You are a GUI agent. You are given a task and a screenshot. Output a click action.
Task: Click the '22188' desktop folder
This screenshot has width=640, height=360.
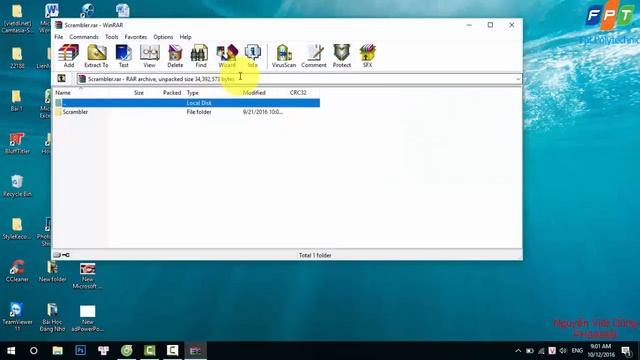point(17,58)
